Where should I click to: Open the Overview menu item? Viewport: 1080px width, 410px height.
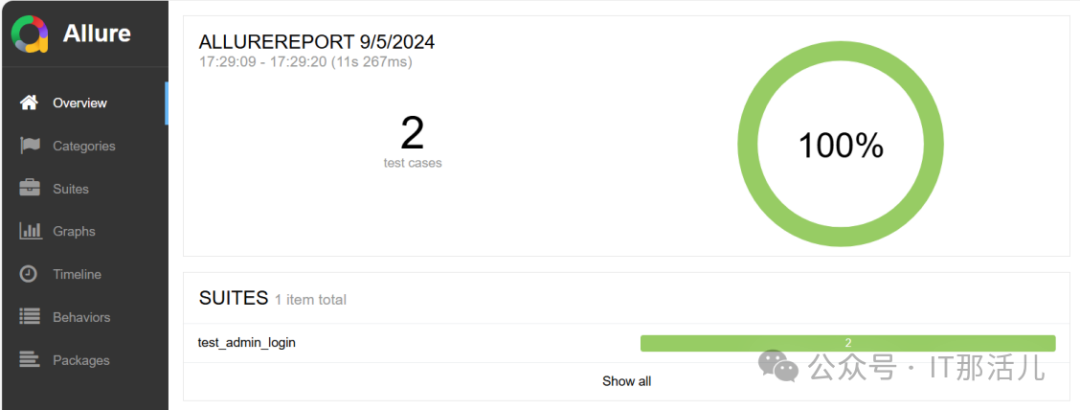(80, 103)
